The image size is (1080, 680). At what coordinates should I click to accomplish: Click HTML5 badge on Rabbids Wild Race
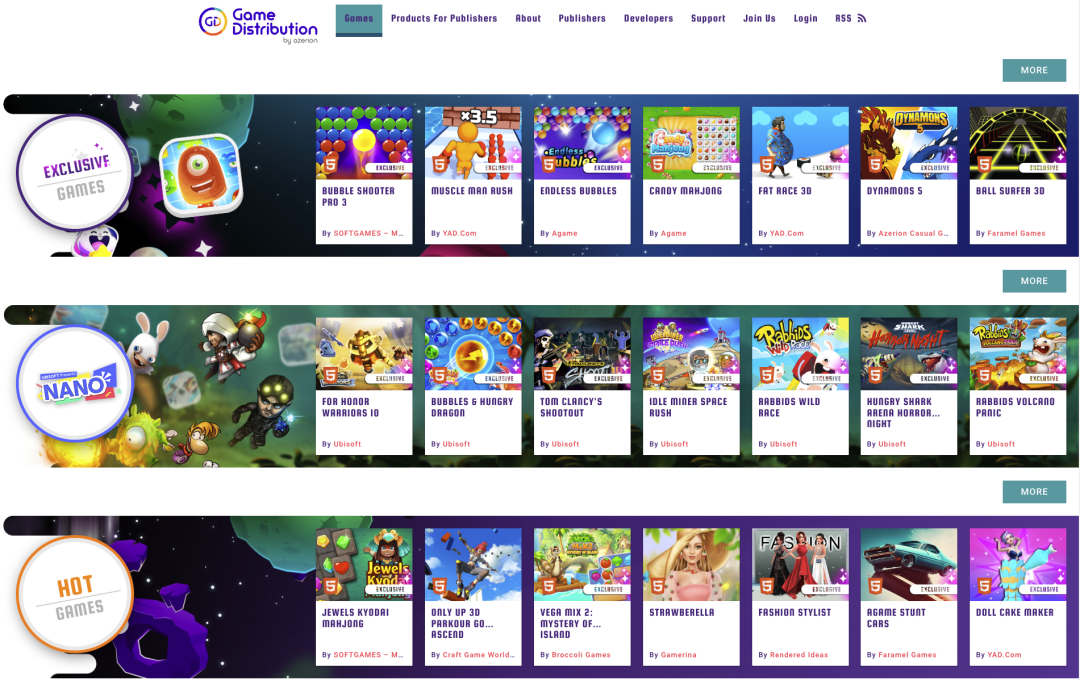(x=767, y=375)
